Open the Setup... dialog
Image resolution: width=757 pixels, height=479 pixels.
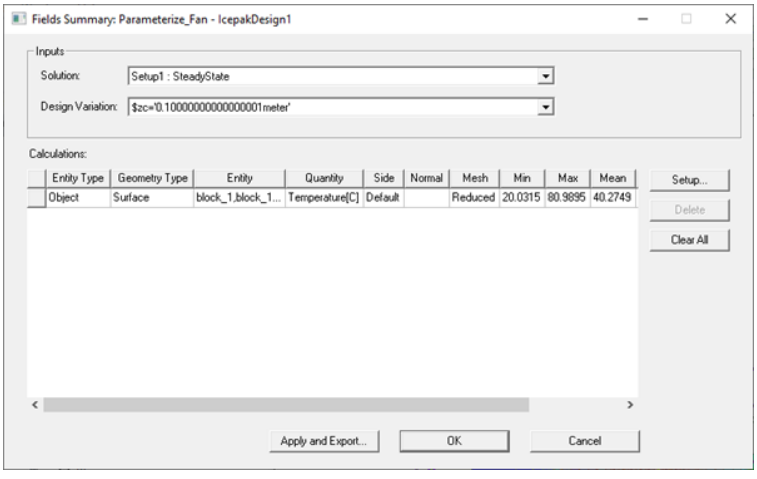(x=689, y=180)
